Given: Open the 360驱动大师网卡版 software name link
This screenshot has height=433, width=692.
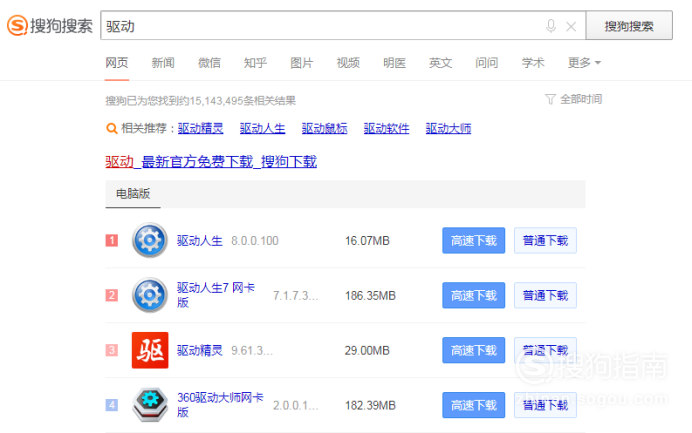Looking at the screenshot, I should [x=220, y=405].
